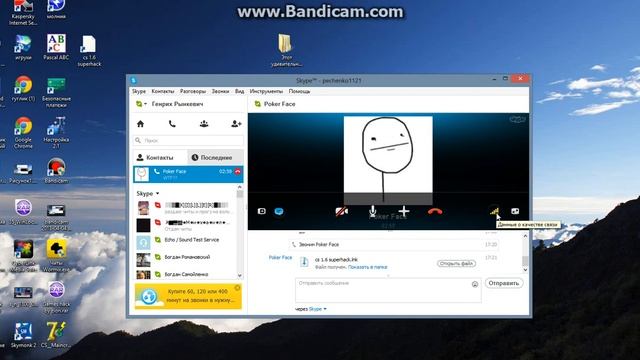Screen dimensions: 640x360
Task: Open игрули desktop shortcut
Action: (23, 47)
